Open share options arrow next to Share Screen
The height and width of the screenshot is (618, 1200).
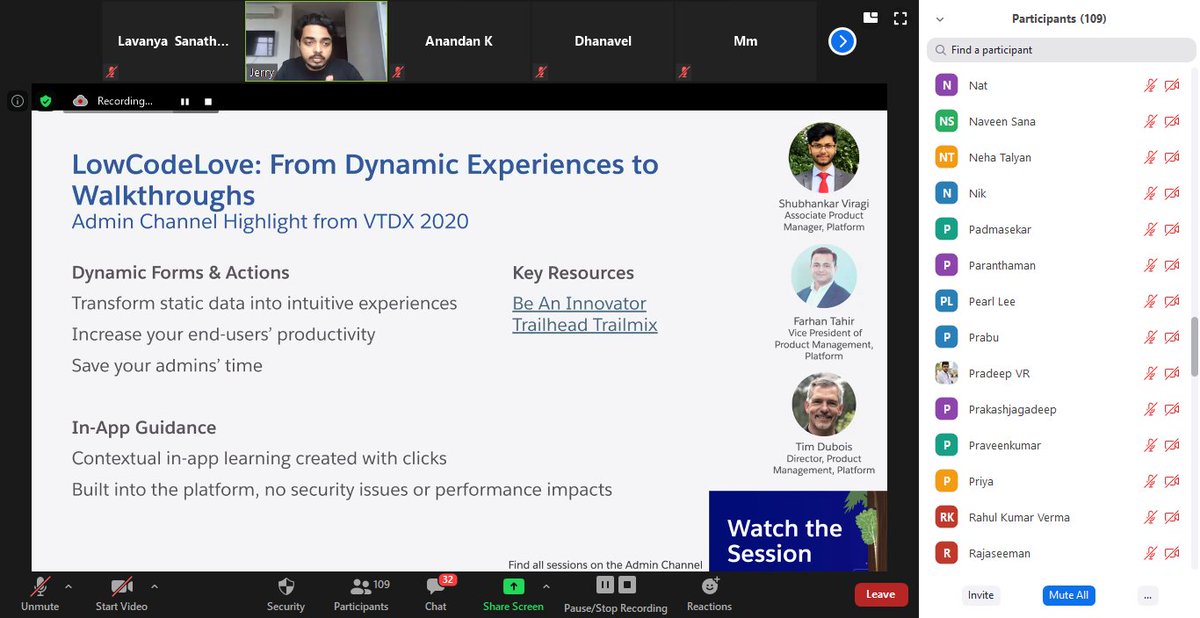click(x=546, y=587)
